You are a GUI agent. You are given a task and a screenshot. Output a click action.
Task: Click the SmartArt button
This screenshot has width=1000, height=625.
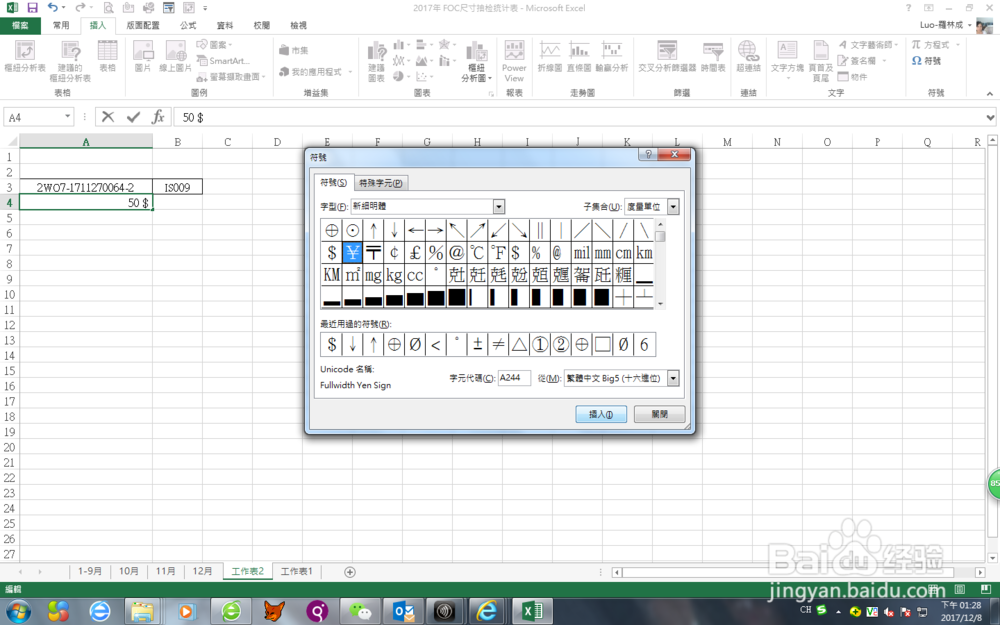(x=223, y=61)
